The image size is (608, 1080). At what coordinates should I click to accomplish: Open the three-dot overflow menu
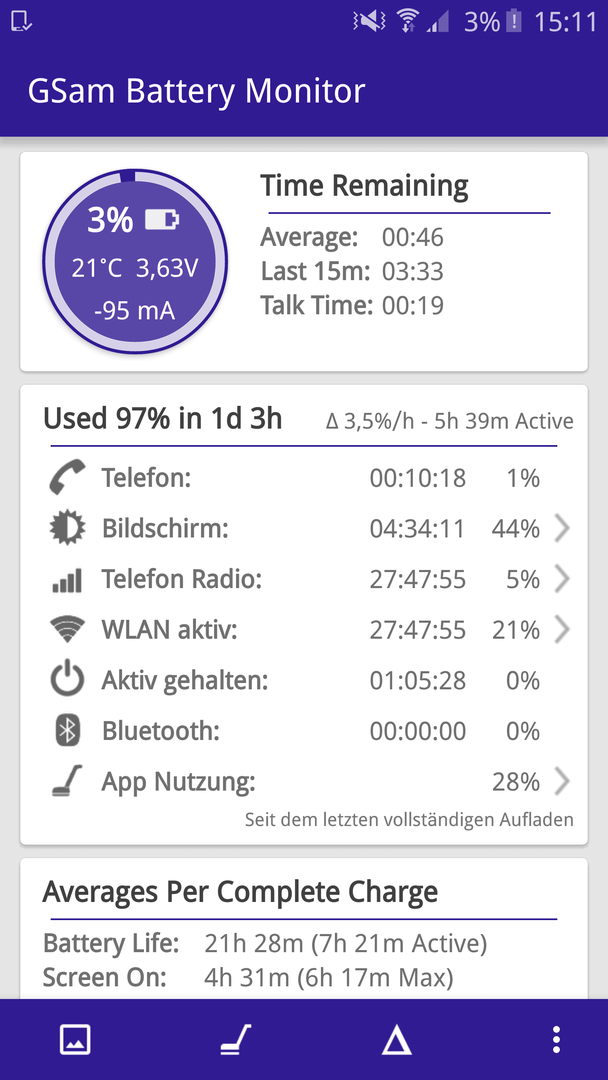[556, 1039]
